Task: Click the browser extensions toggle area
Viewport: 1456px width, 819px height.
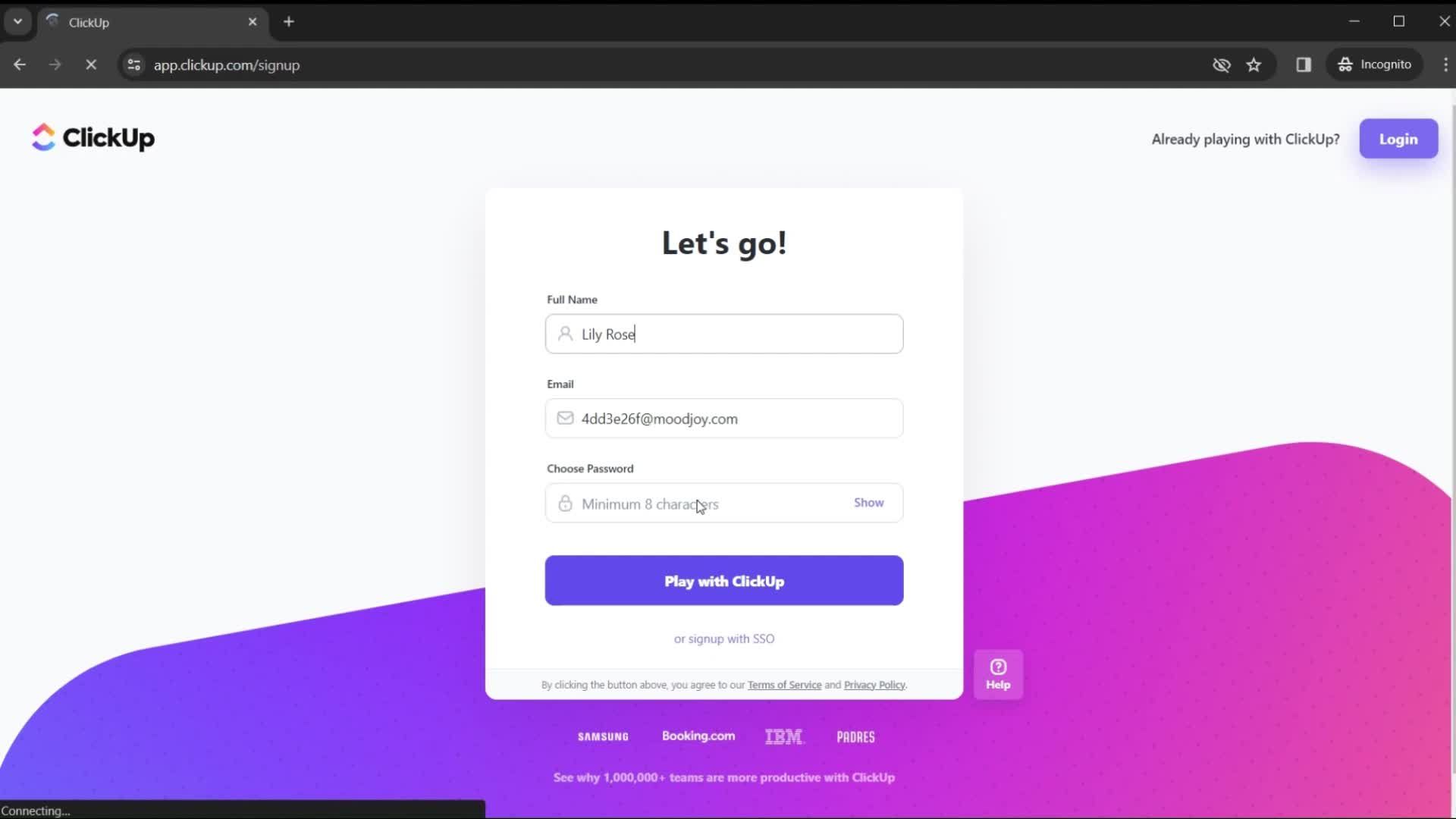Action: point(1303,64)
